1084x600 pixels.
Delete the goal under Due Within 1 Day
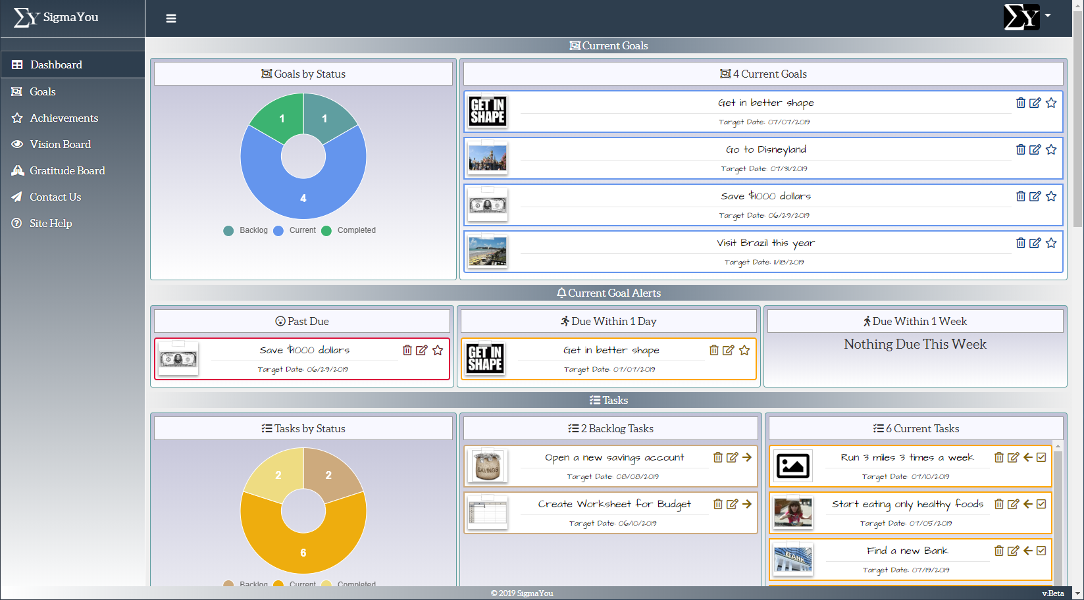tap(714, 350)
